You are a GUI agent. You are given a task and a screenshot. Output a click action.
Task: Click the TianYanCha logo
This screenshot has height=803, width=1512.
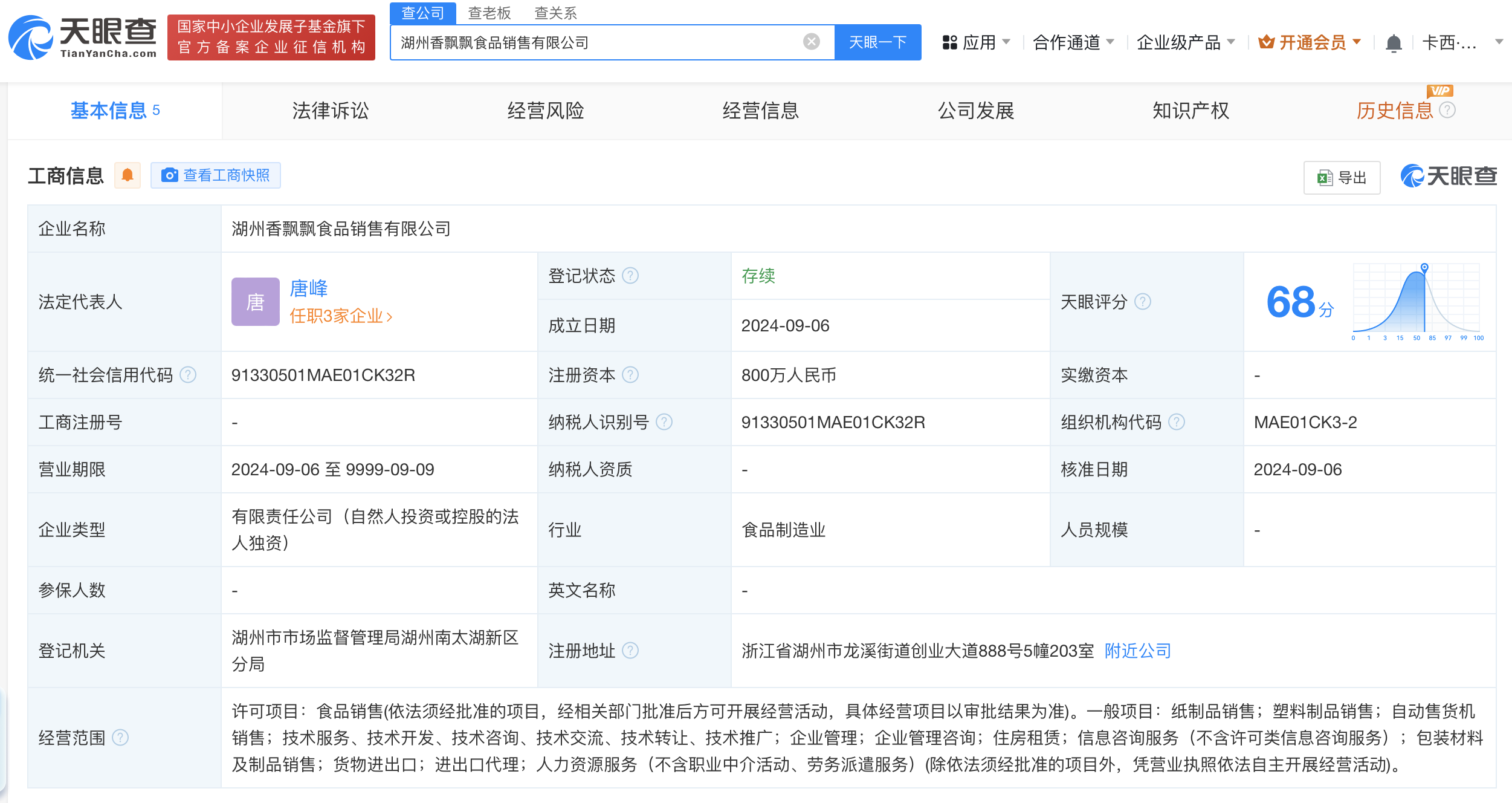(x=82, y=38)
